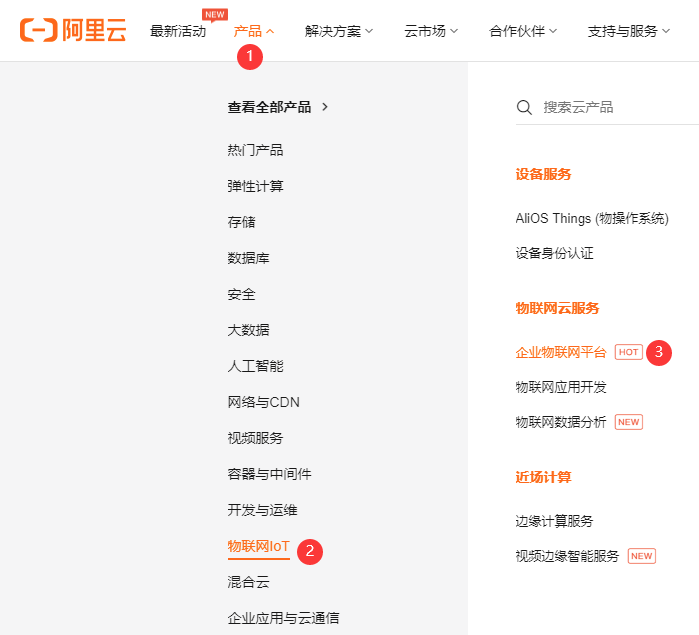
Task: Open 物联网应用开发 product
Action: point(561,387)
